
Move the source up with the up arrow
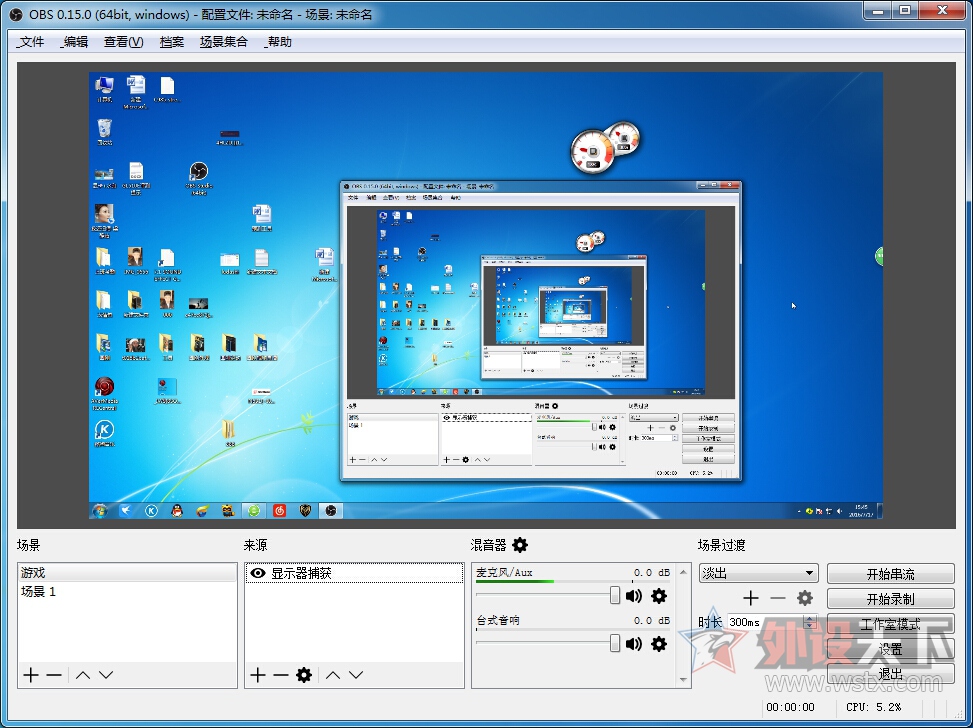(333, 675)
